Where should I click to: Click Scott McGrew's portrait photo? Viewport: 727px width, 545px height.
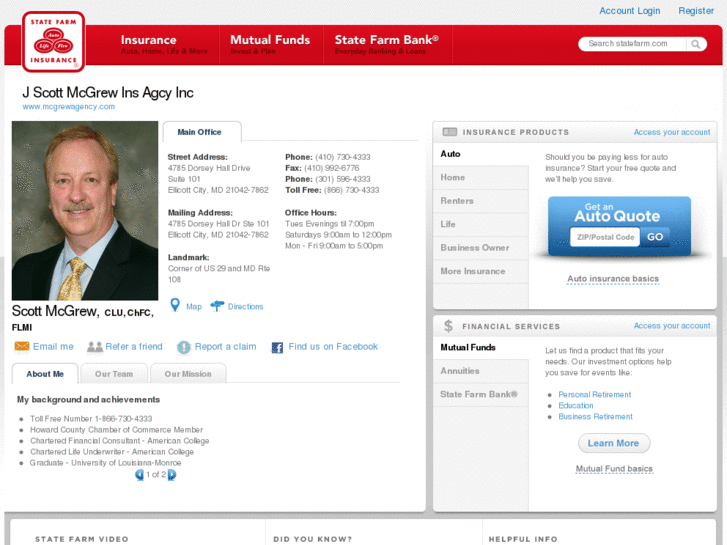[85, 211]
